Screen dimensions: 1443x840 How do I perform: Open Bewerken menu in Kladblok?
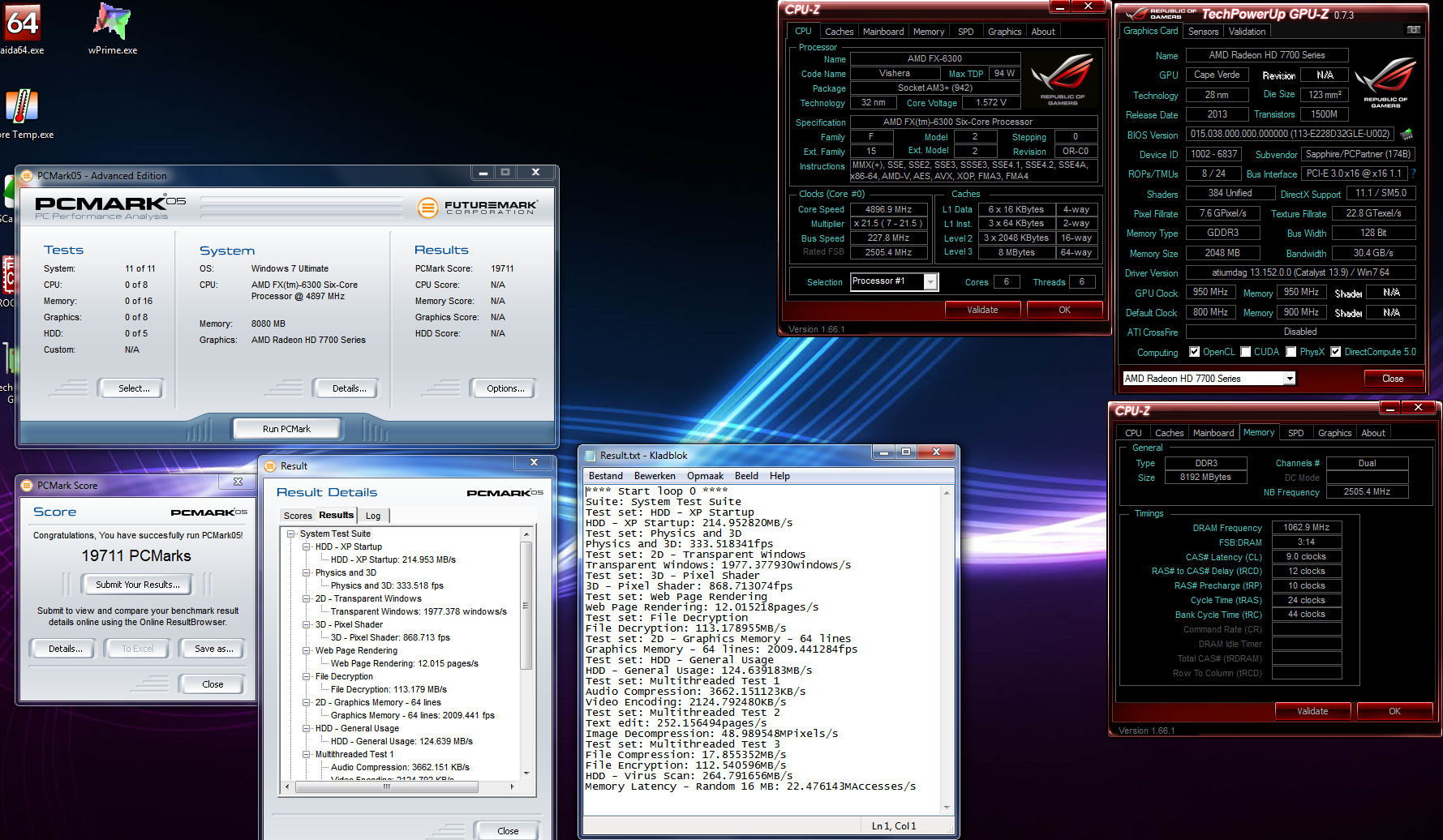[x=655, y=476]
